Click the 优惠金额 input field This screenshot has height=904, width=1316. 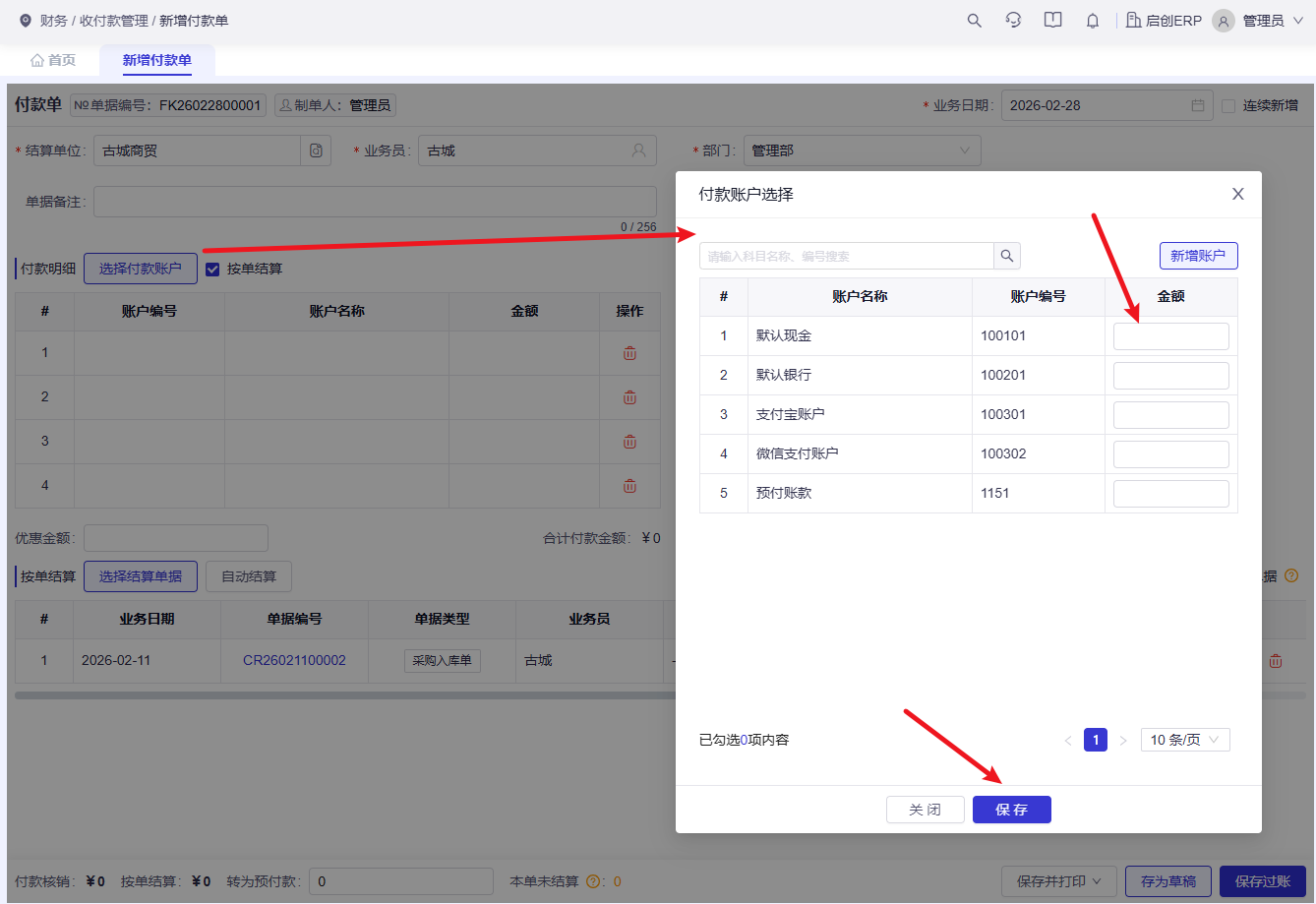(x=176, y=538)
